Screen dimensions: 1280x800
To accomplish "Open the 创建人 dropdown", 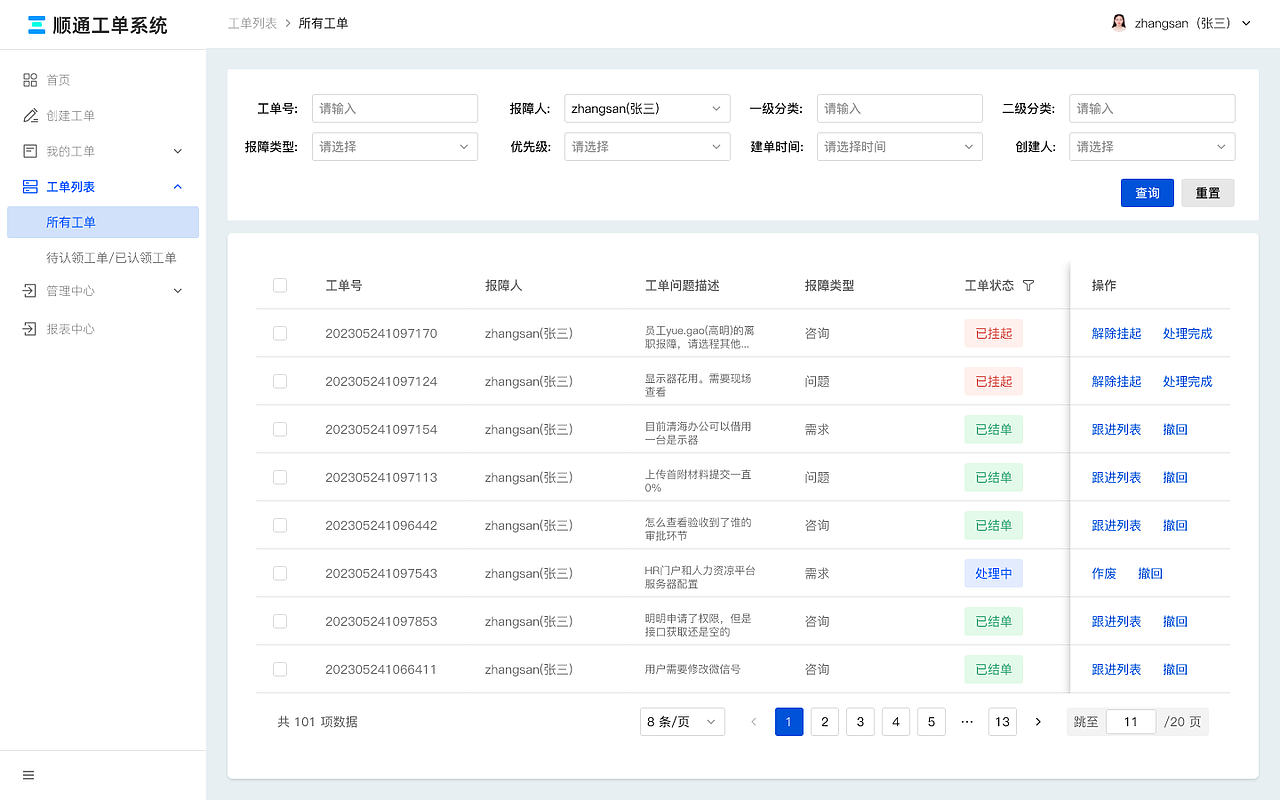I will coord(1152,147).
